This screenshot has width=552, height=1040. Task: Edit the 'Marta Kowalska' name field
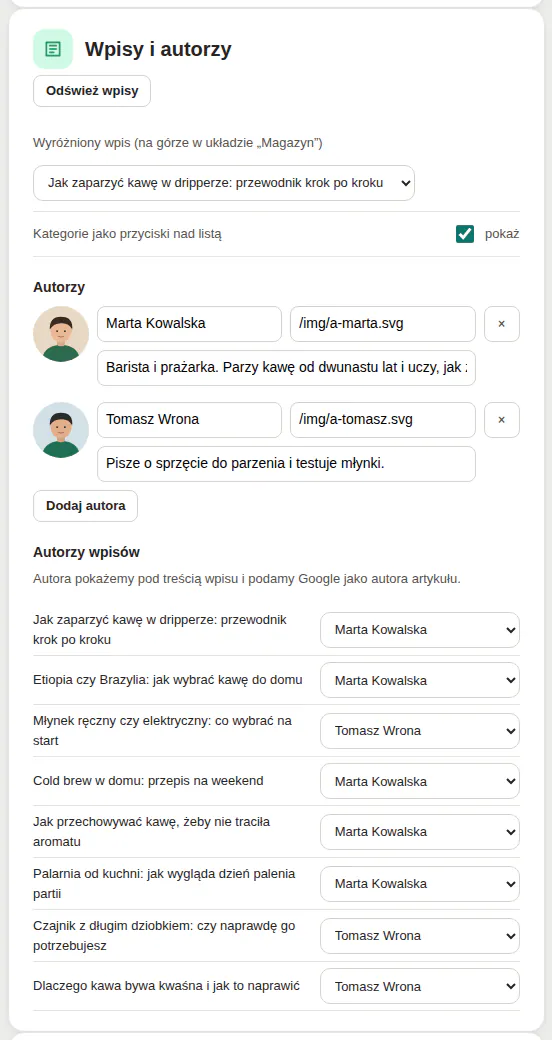coord(190,324)
